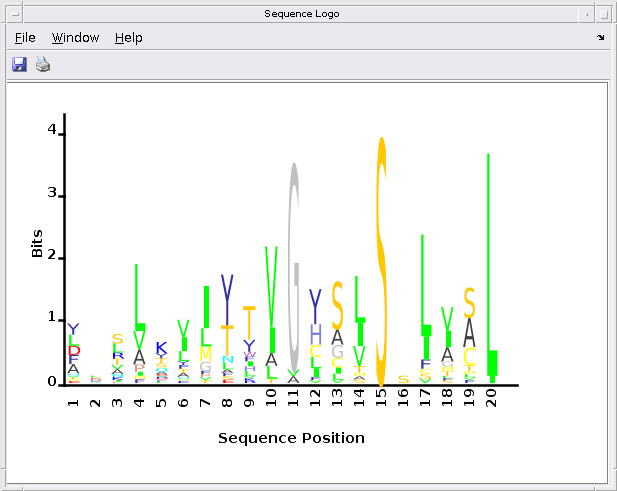Image resolution: width=617 pixels, height=491 pixels.
Task: Click the y-axis tick label '0'
Action: click(x=52, y=381)
